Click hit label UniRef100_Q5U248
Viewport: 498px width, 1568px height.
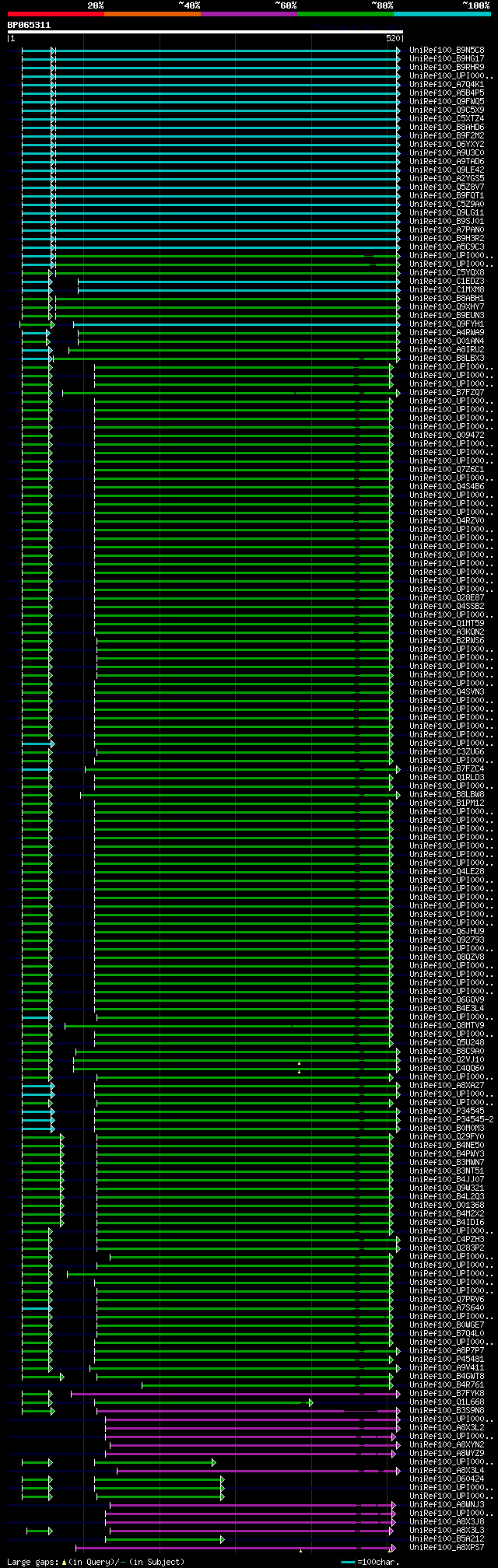(447, 1043)
